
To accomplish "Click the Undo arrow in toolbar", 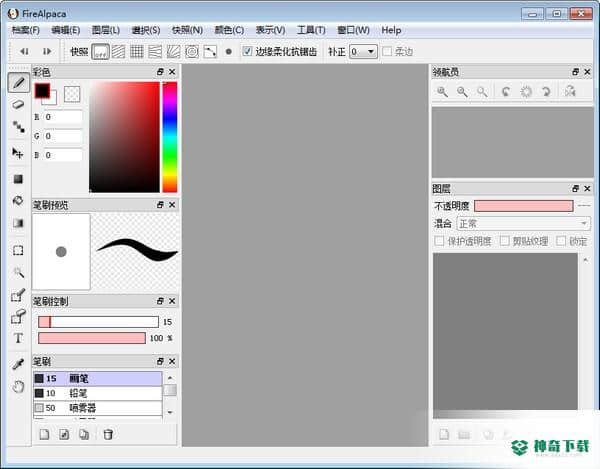I will [x=24, y=51].
